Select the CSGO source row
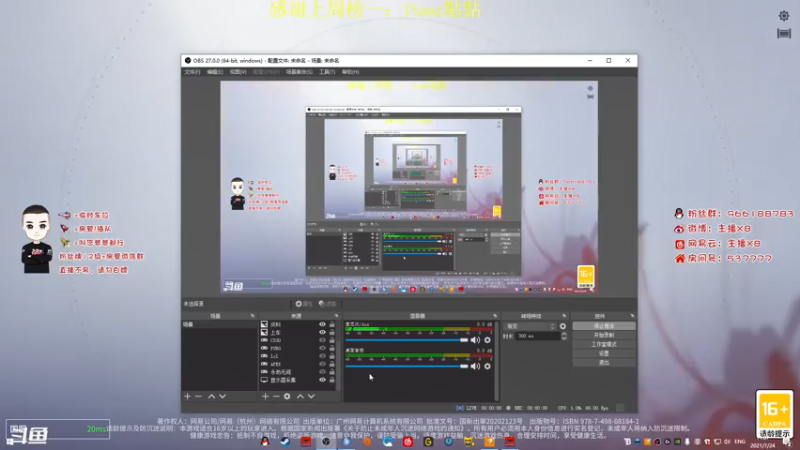The width and height of the screenshot is (800, 450). (298, 340)
